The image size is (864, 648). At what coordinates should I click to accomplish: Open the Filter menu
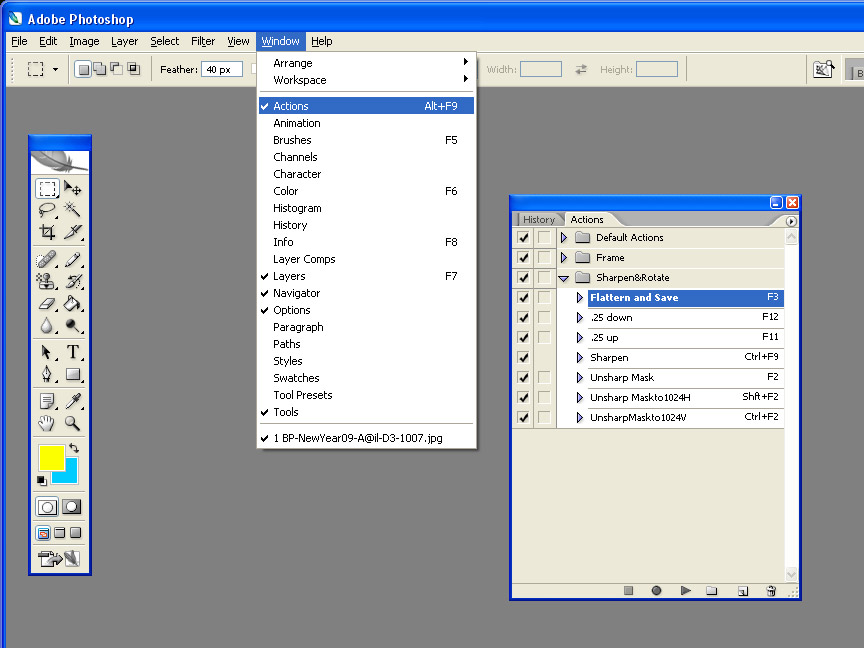point(203,41)
